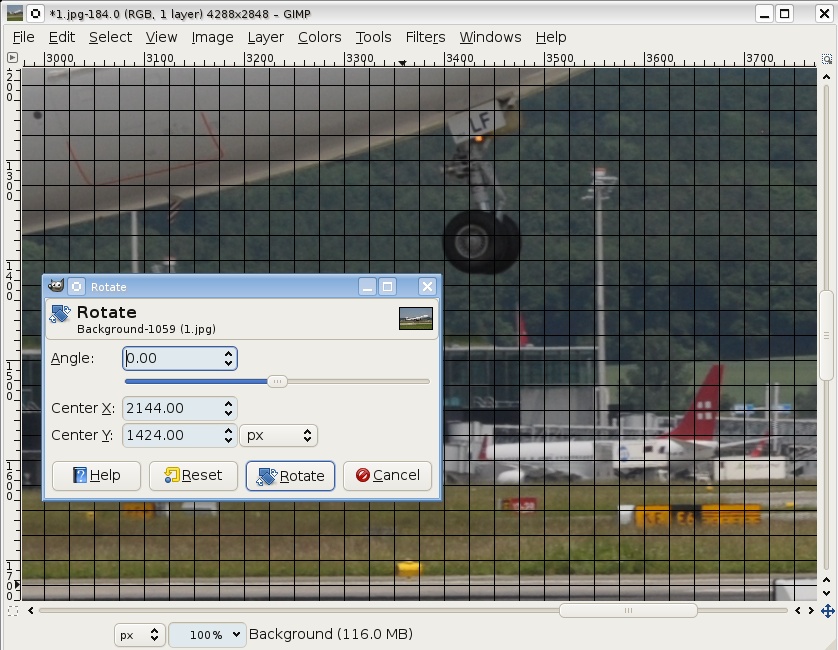Image resolution: width=838 pixels, height=650 pixels.
Task: Toggle zoom-on-resize button at top-right of canvas
Action: 827,60
